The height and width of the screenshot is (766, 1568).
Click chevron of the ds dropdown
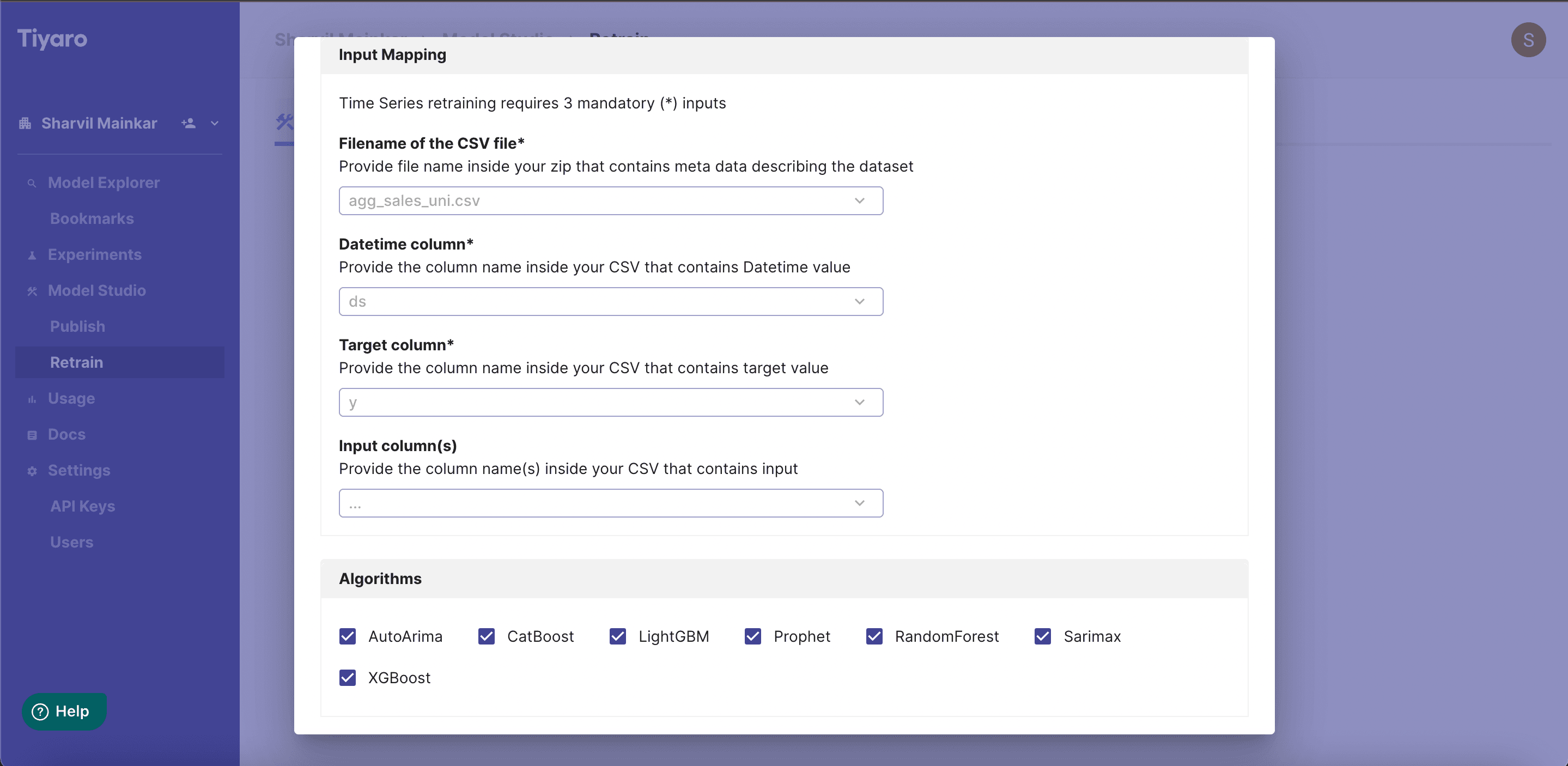click(860, 301)
